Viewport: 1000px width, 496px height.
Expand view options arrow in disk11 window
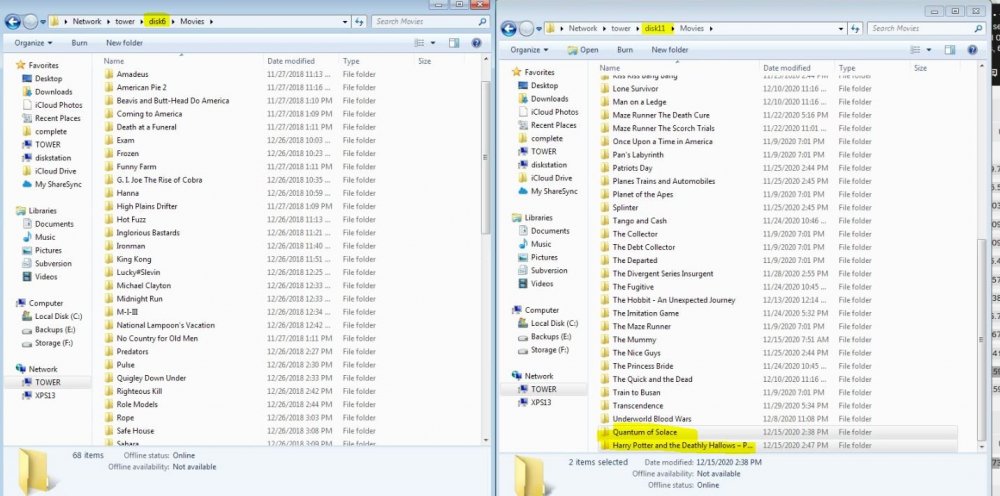[929, 50]
